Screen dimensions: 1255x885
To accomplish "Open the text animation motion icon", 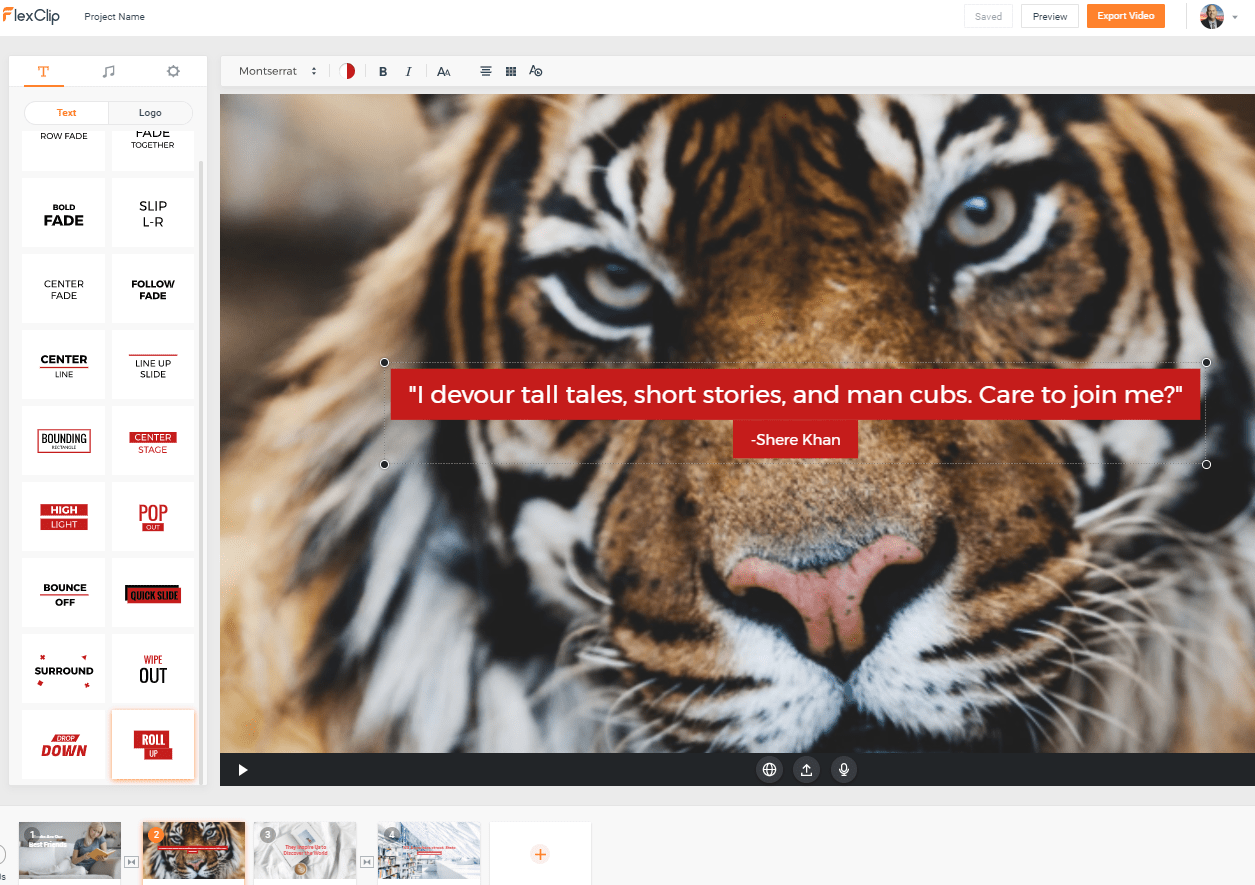I will (536, 71).
